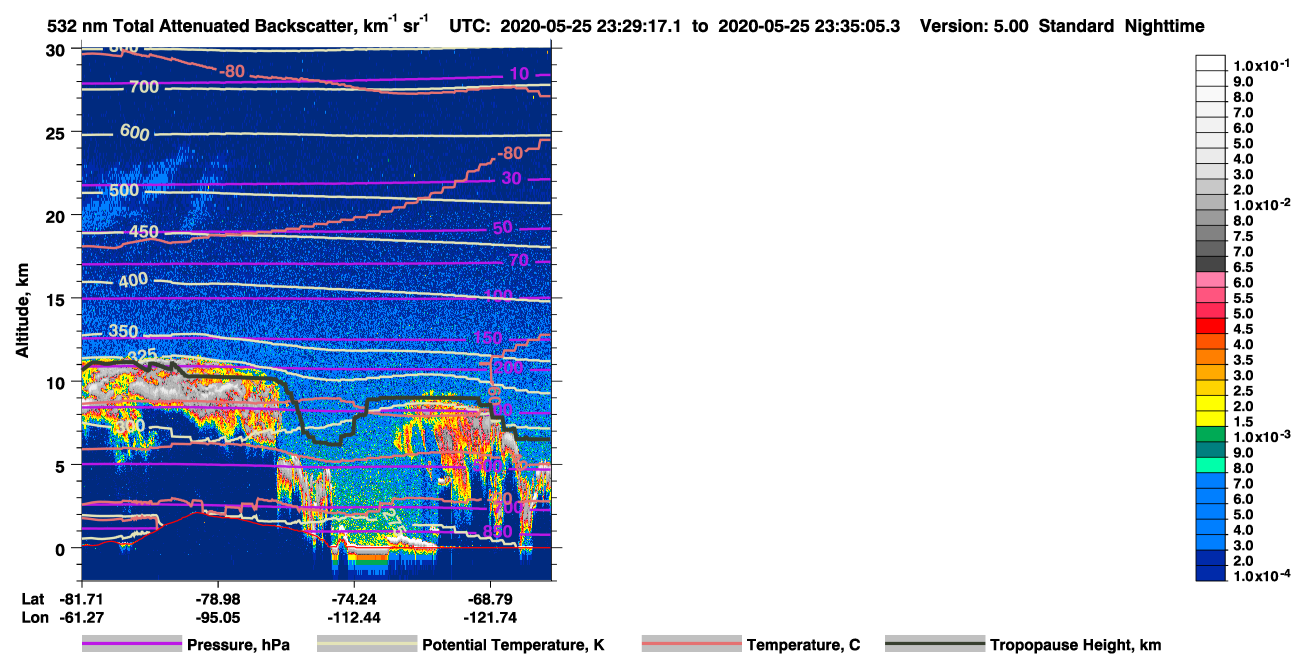Click longitude value '-121.74'

coord(490,617)
